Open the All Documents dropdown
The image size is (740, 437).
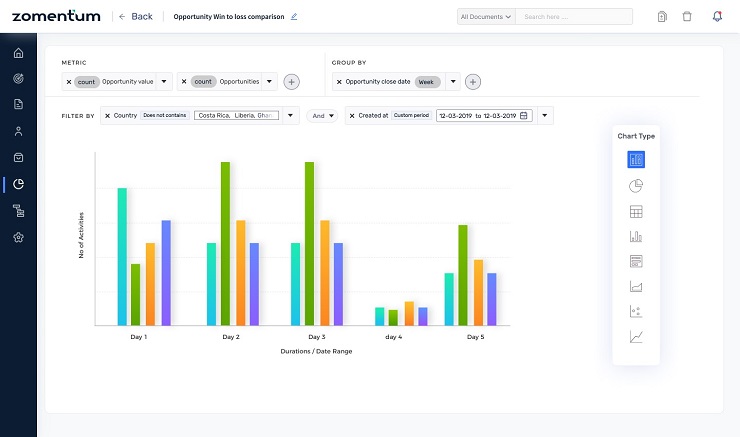[486, 17]
